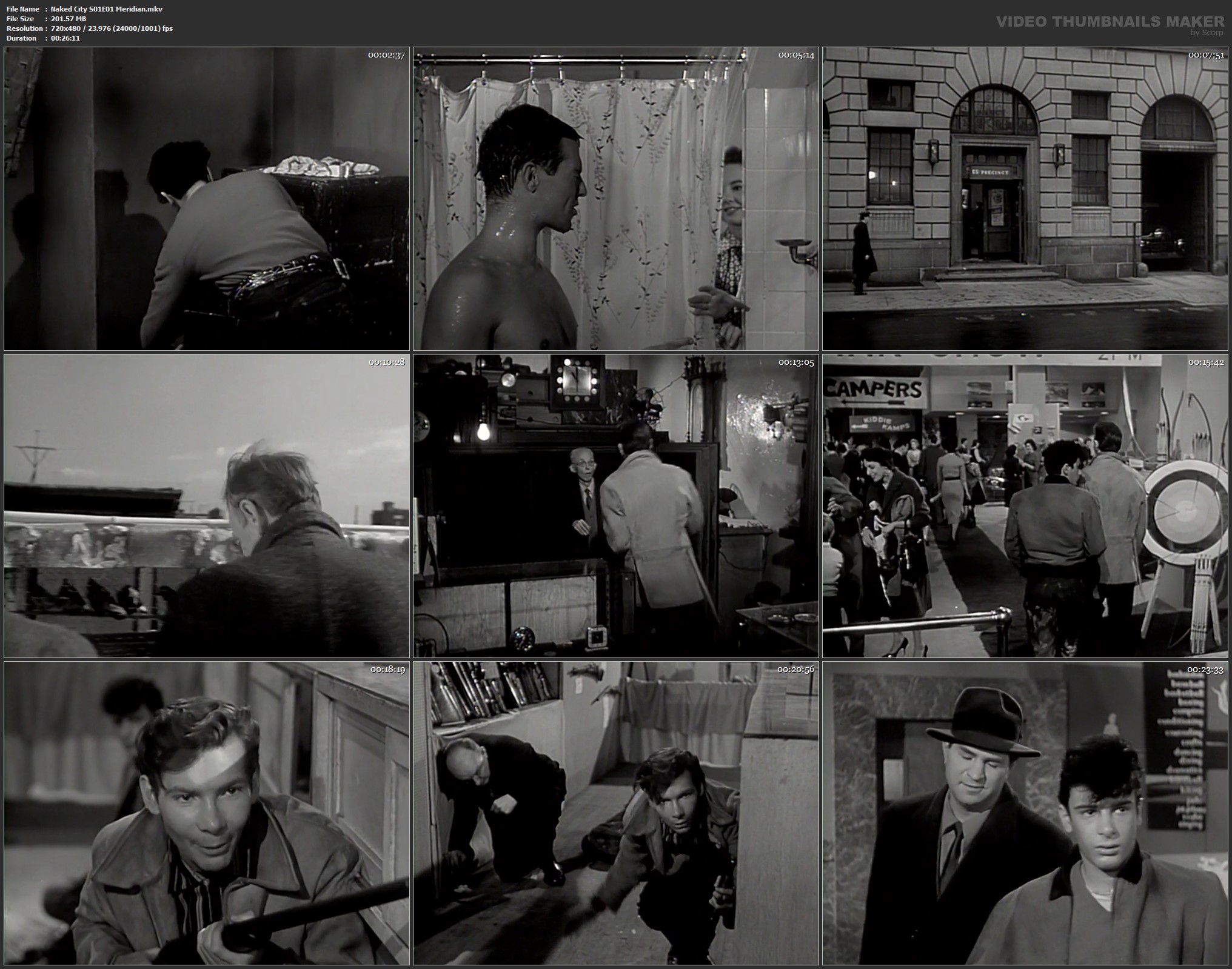Click the rooftop thumbnail at 00:10:28
The width and height of the screenshot is (1232, 969).
(x=206, y=506)
